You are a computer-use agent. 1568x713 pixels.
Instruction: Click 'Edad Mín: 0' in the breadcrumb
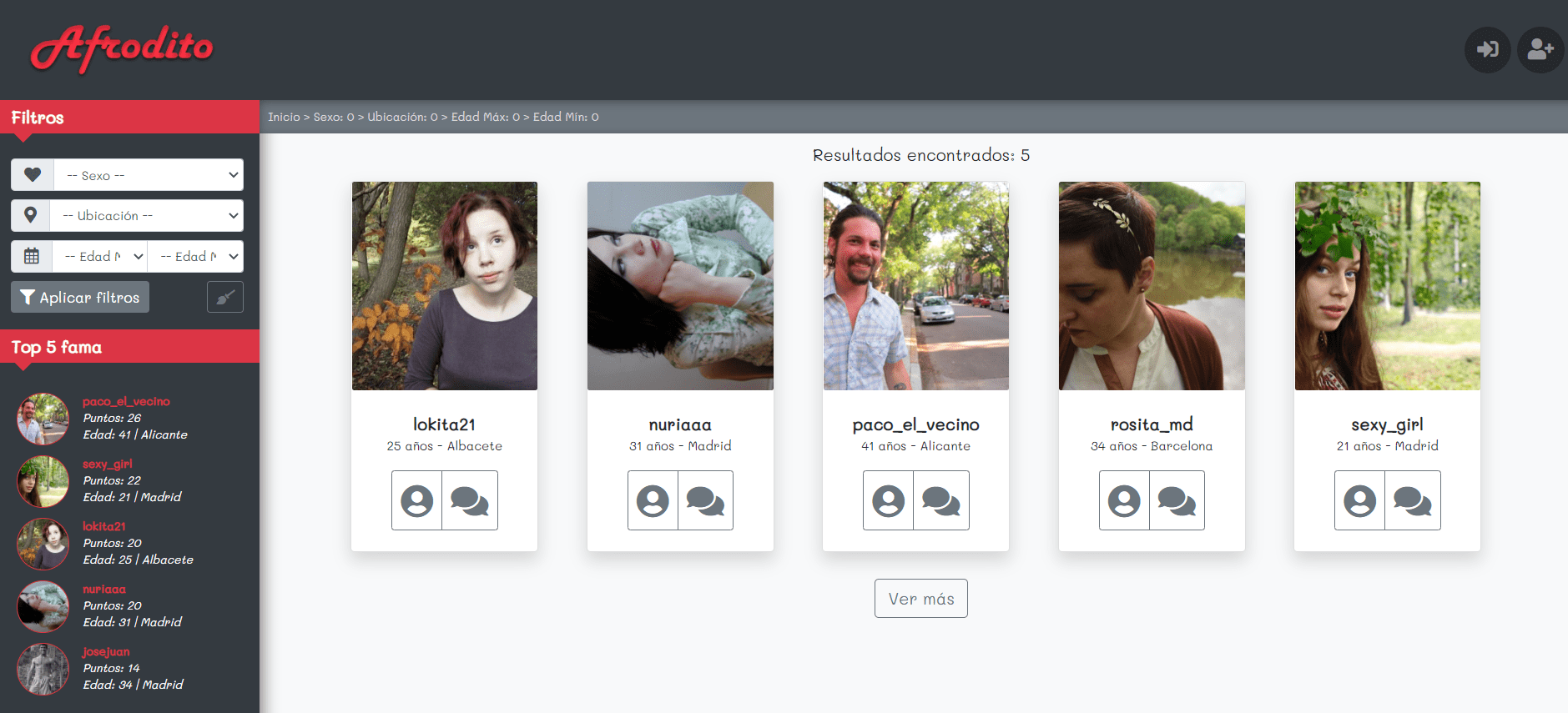coord(566,117)
